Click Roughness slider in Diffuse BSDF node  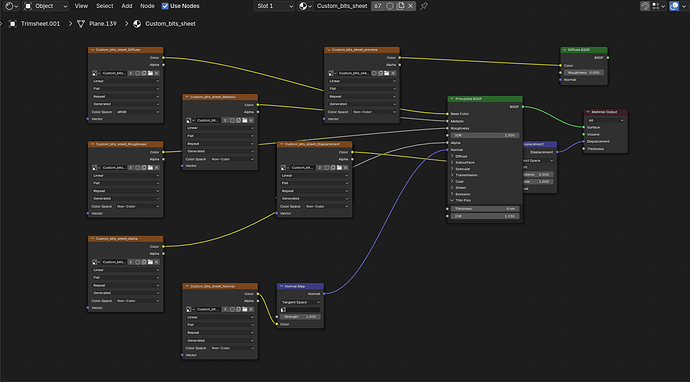pyautogui.click(x=584, y=73)
